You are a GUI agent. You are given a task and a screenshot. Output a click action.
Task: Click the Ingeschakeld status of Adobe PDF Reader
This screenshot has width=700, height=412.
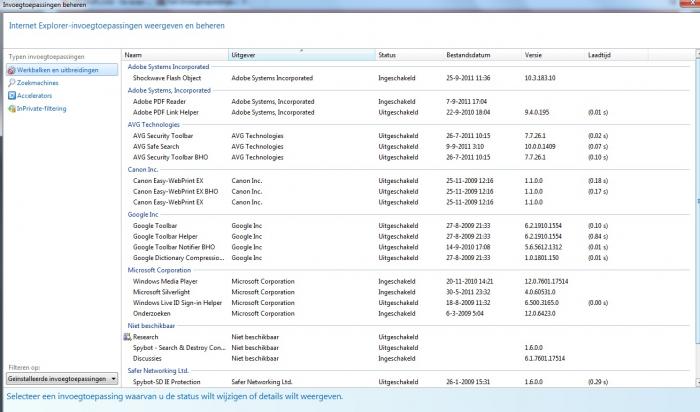click(397, 102)
